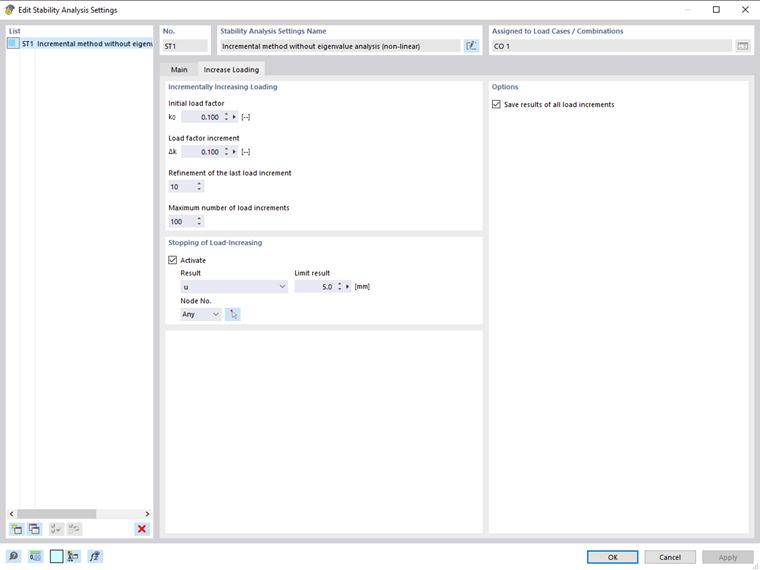Click the maximum load increments 100 field
The height and width of the screenshot is (570, 760).
coord(182,222)
